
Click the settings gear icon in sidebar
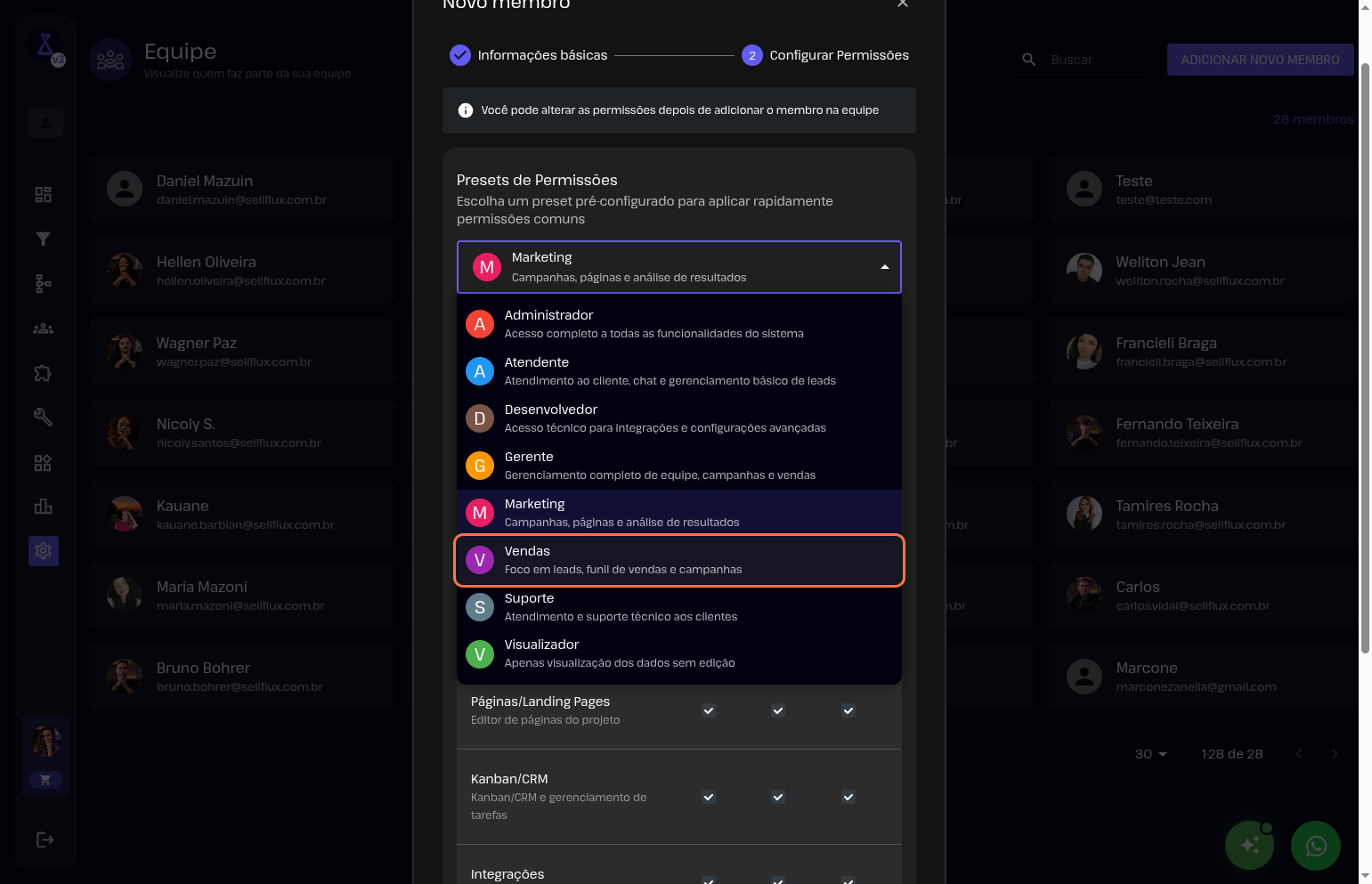tap(43, 551)
